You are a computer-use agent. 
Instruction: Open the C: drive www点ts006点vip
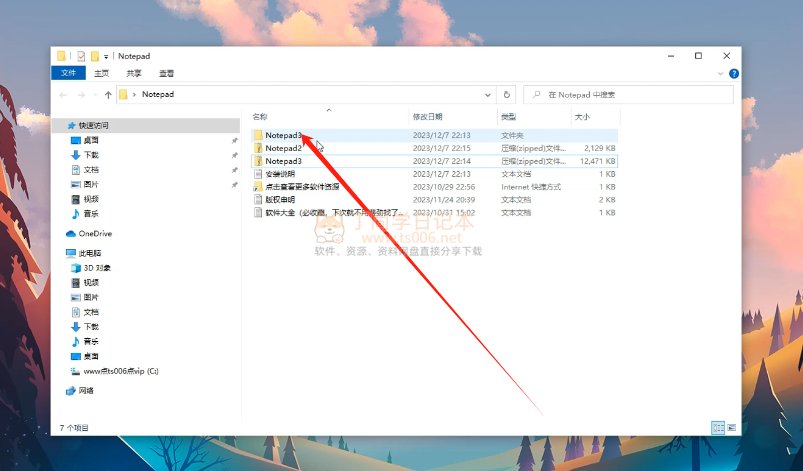coord(121,371)
